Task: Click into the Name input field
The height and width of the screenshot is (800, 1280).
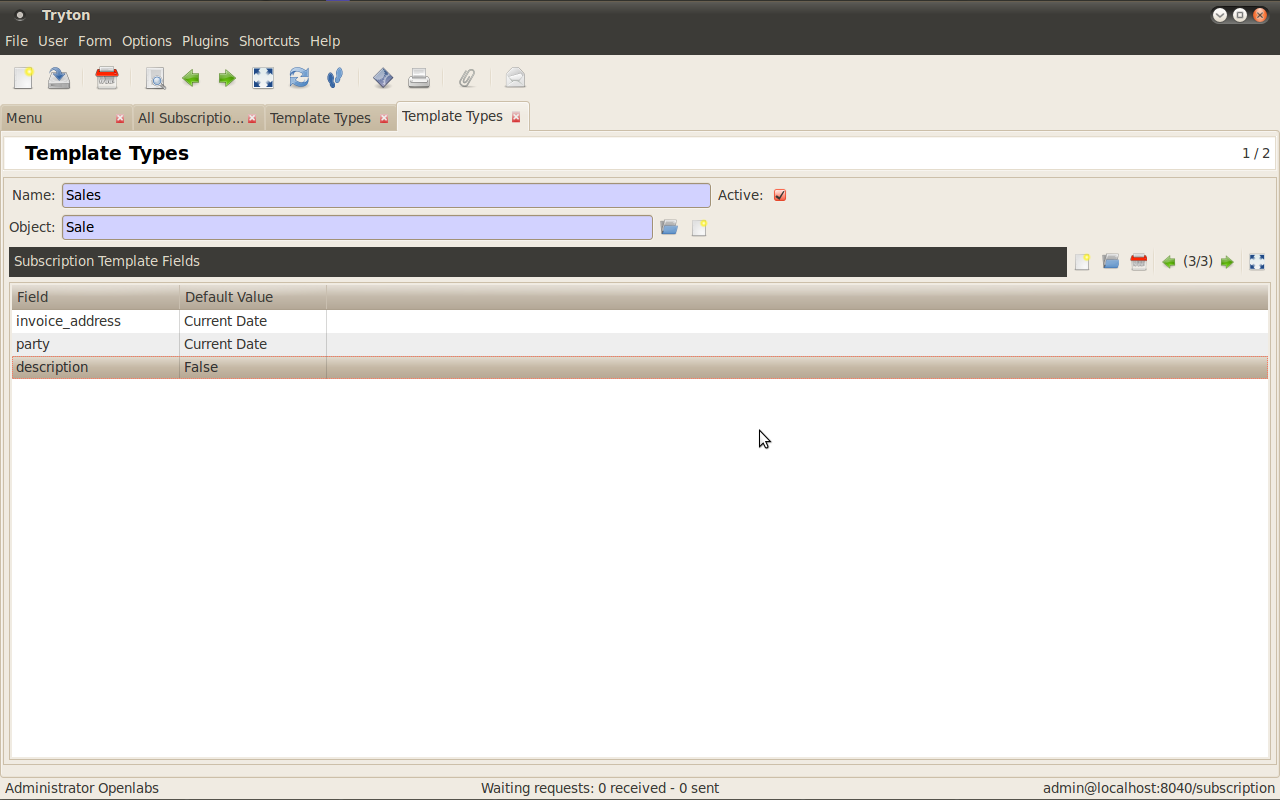Action: (385, 195)
